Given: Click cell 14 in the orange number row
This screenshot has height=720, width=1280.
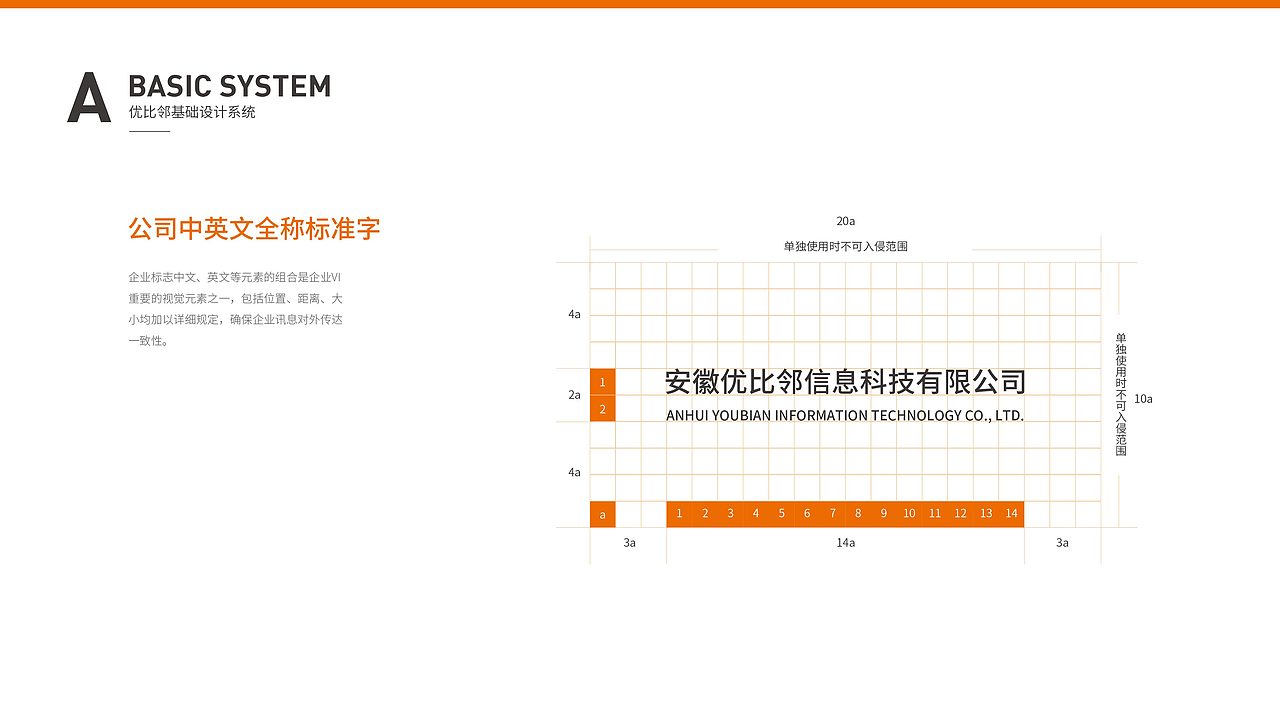Looking at the screenshot, I should point(1012,514).
